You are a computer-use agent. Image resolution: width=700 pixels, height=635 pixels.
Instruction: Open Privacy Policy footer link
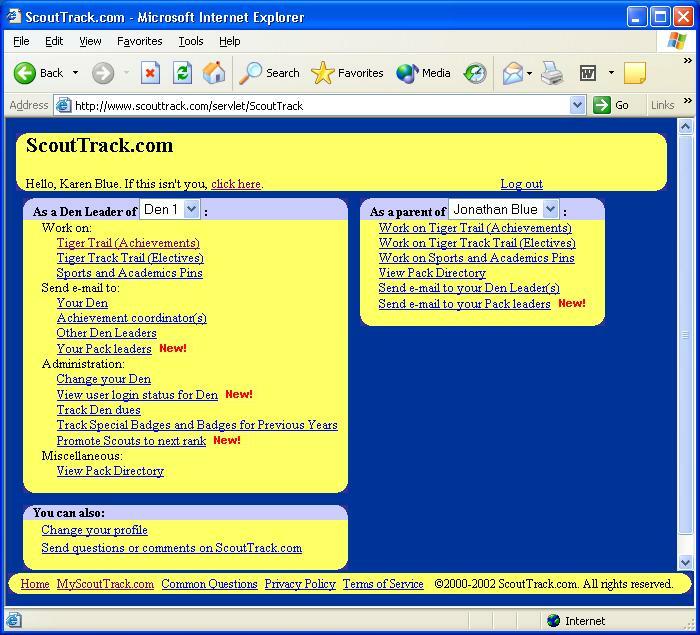click(x=300, y=584)
